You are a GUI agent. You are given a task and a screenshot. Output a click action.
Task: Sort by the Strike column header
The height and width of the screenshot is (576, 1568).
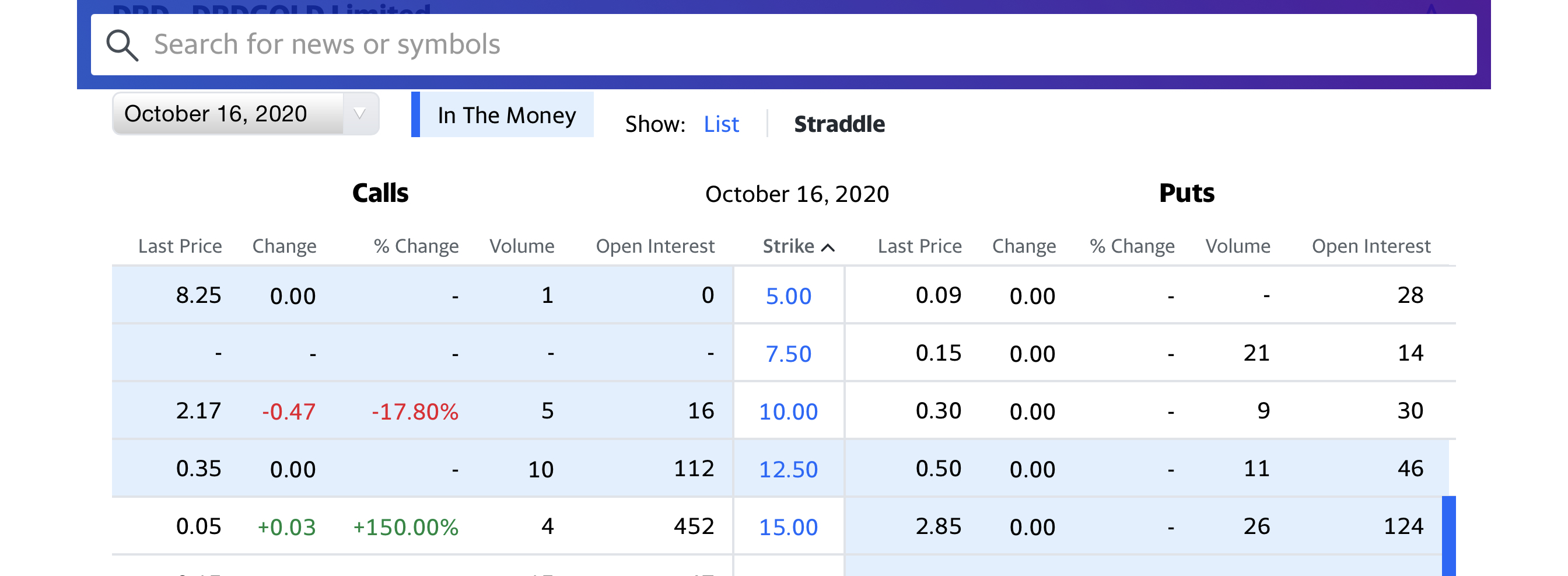[788, 246]
